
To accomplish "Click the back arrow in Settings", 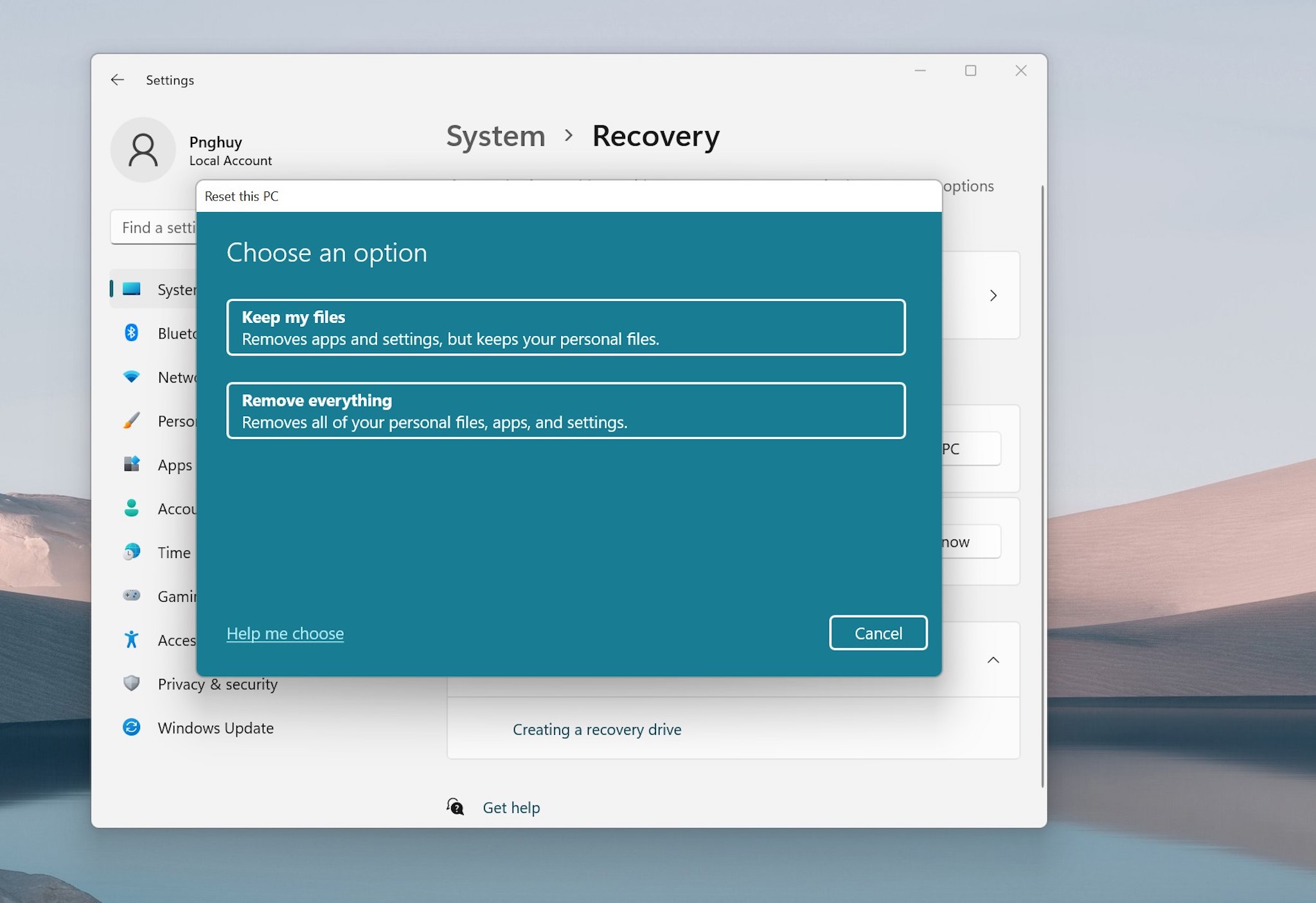I will 117,80.
